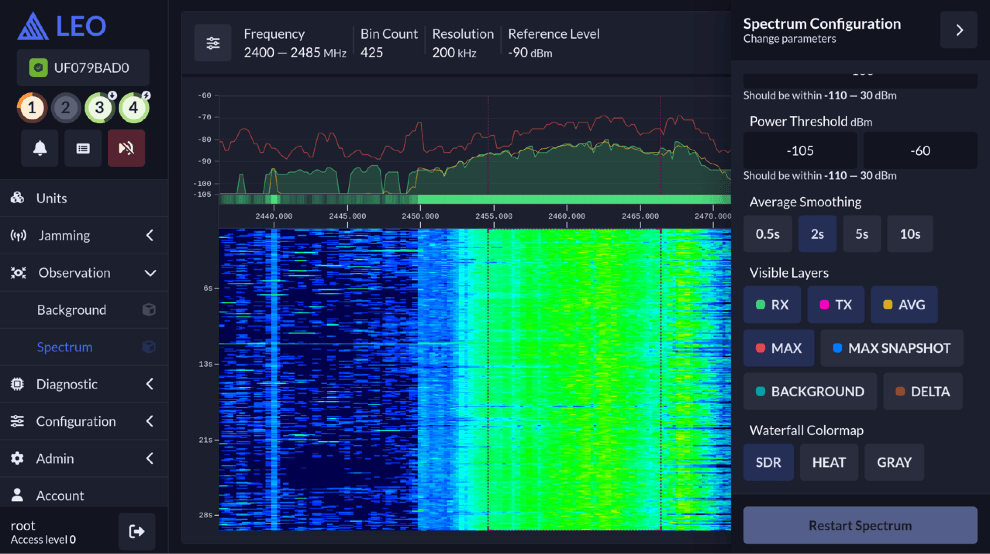Click the green shield icon beside UF079BAD0

pos(39,68)
